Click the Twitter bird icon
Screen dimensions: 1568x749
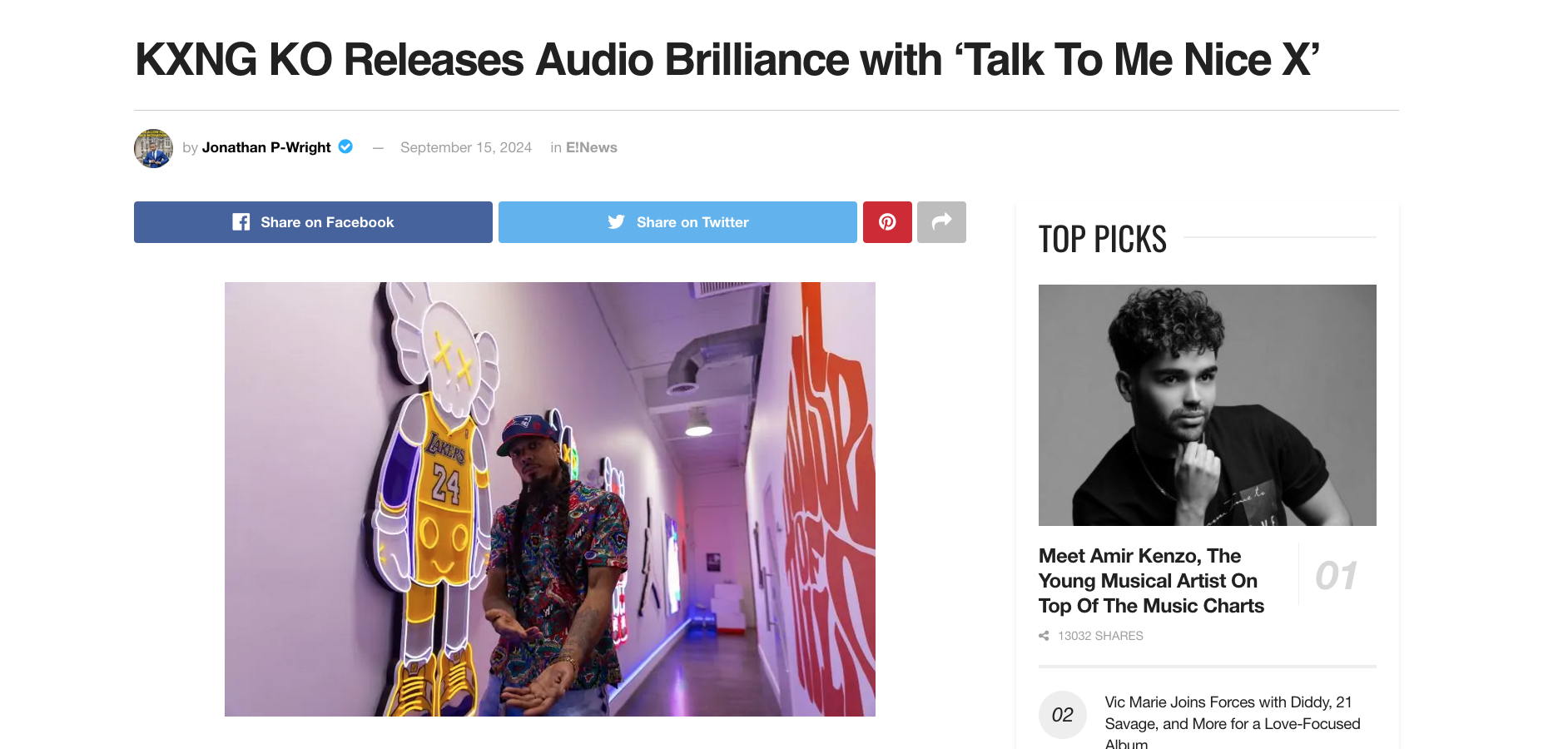point(616,222)
